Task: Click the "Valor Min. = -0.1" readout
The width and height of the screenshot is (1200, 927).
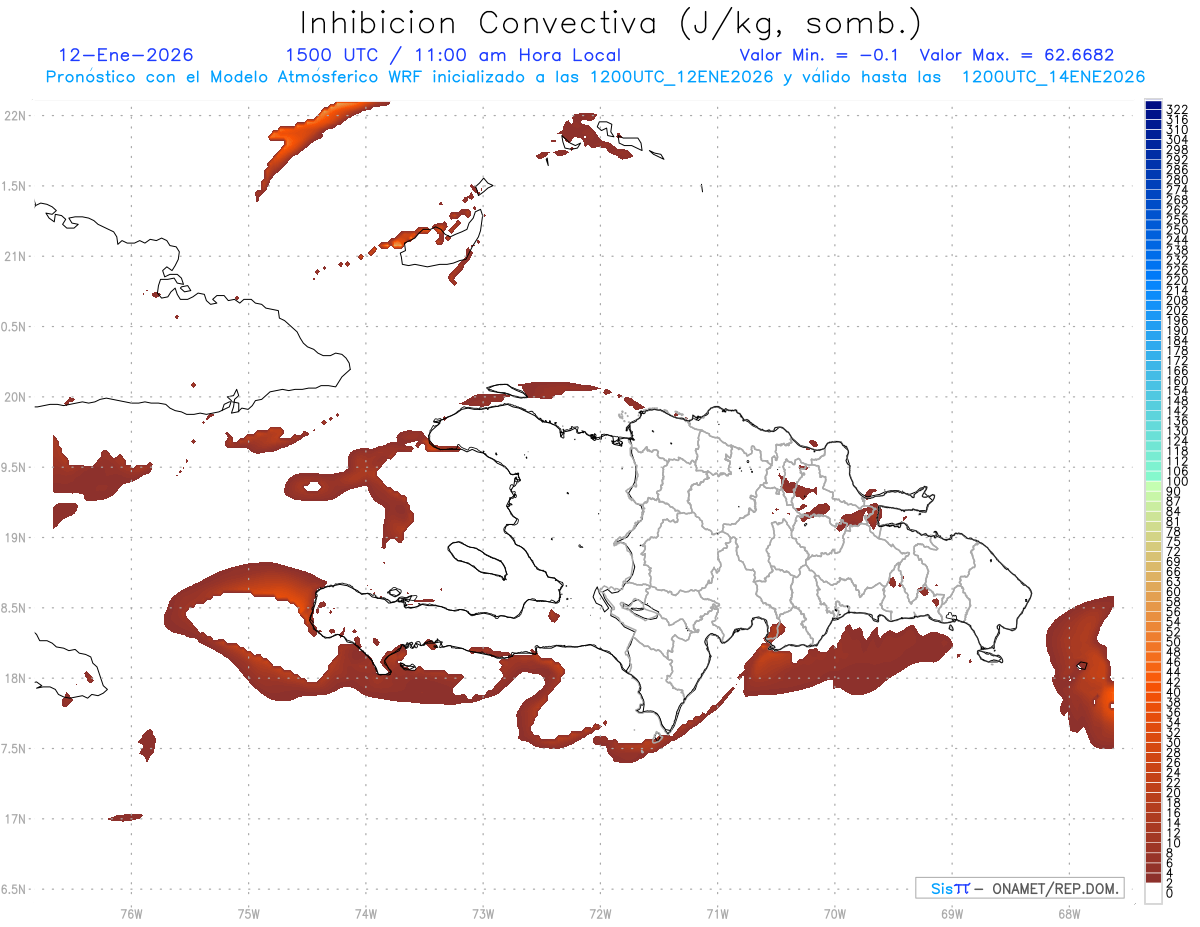Action: [x=820, y=55]
